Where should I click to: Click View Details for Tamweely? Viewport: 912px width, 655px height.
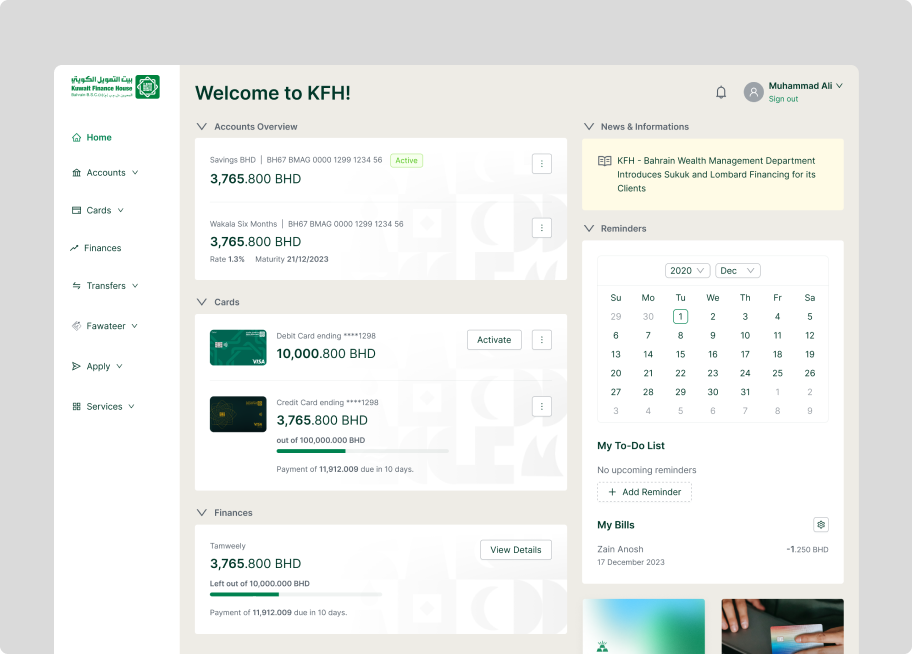pyautogui.click(x=515, y=550)
